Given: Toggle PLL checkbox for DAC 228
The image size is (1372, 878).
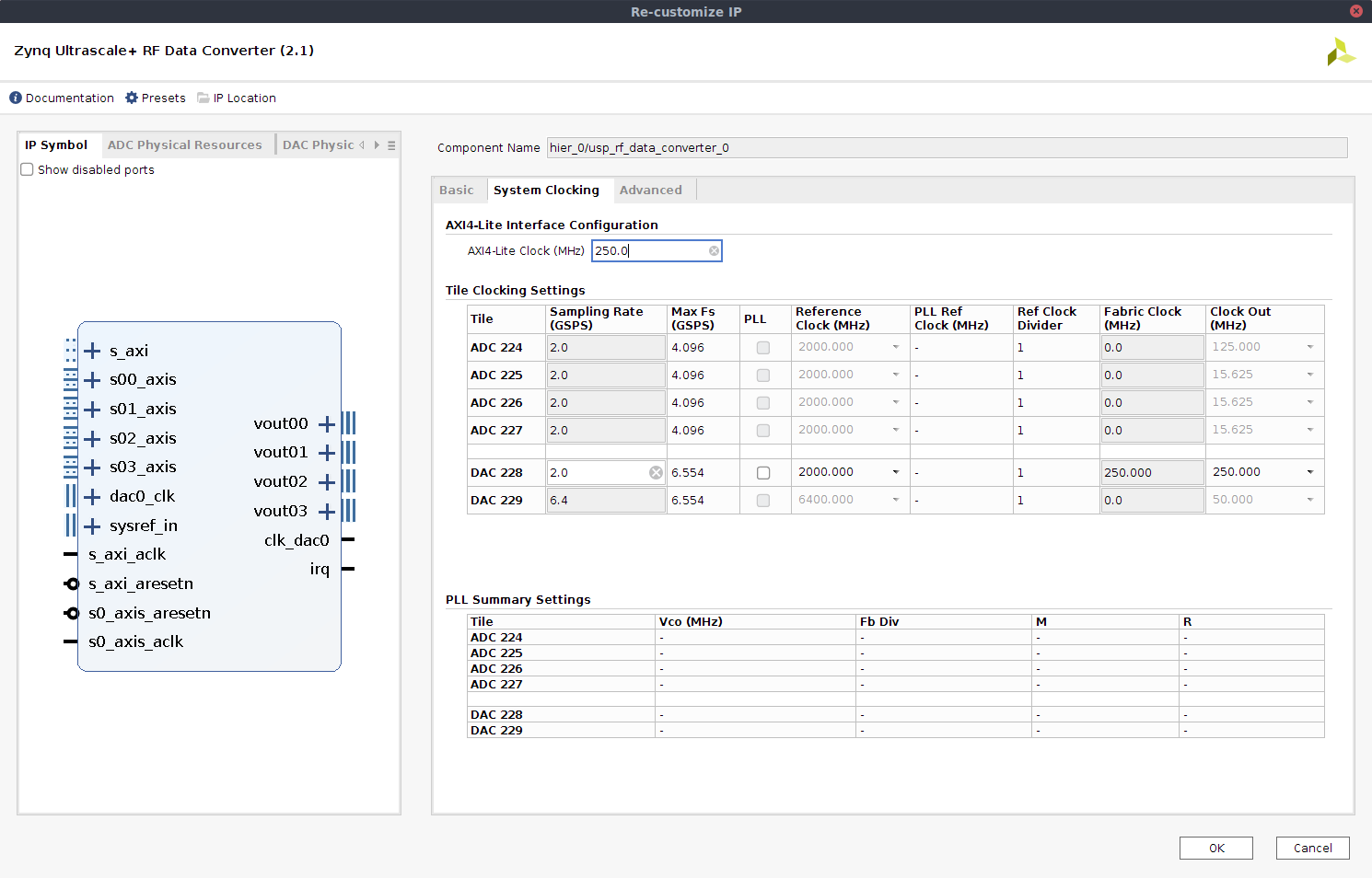Looking at the screenshot, I should 763,473.
